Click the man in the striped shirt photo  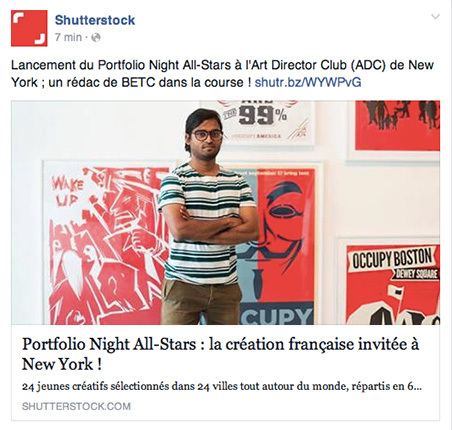[209, 217]
